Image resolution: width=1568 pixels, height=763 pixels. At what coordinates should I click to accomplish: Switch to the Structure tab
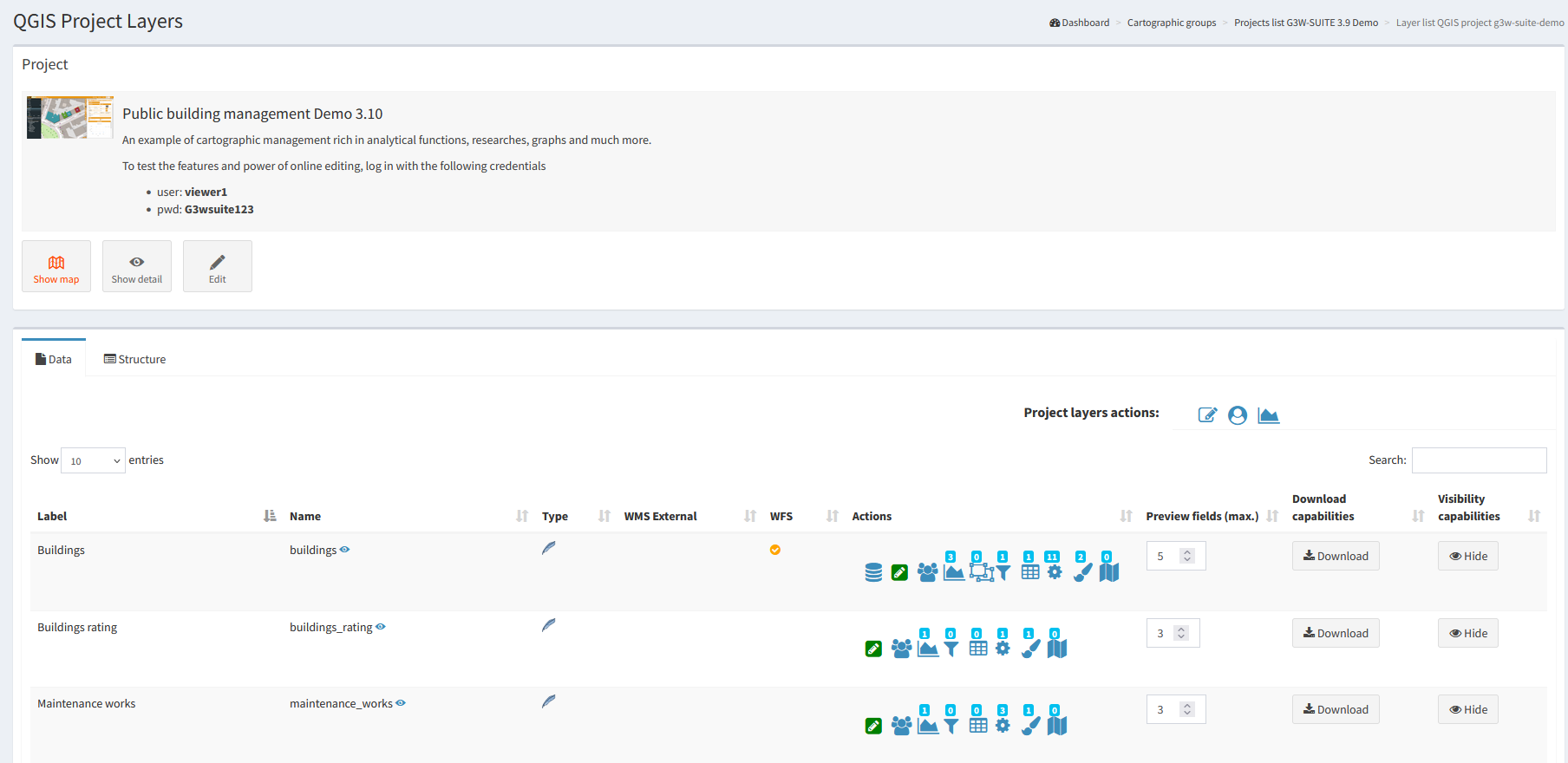pos(134,359)
